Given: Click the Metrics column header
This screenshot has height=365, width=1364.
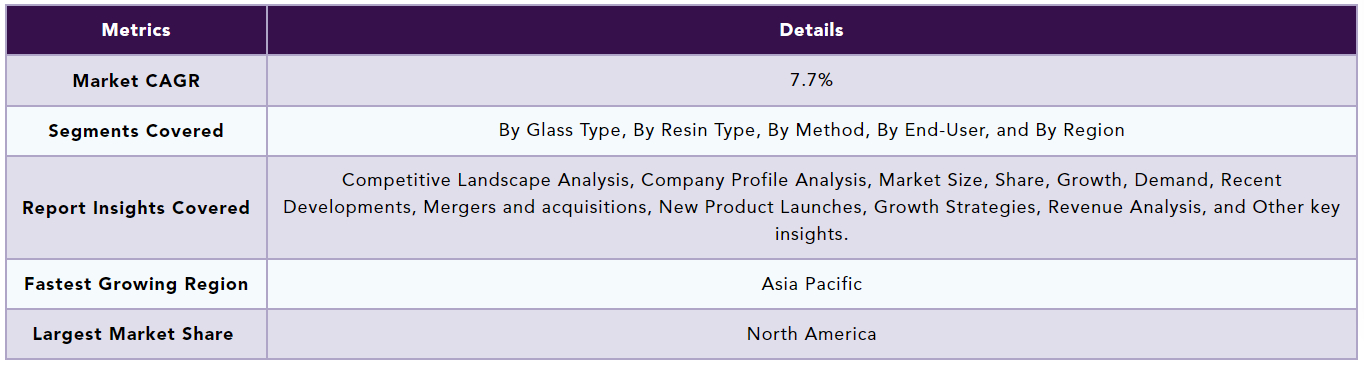Looking at the screenshot, I should tap(136, 30).
